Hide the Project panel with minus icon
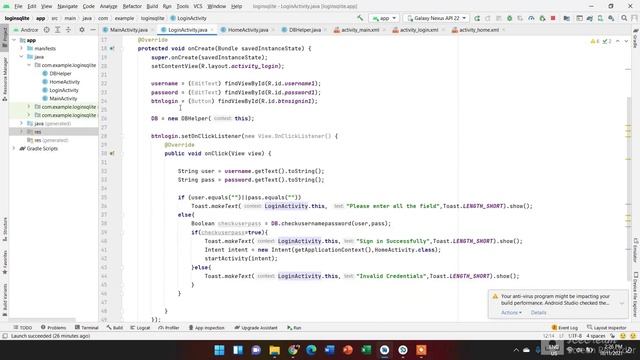The height and width of the screenshot is (360, 640). tap(93, 30)
